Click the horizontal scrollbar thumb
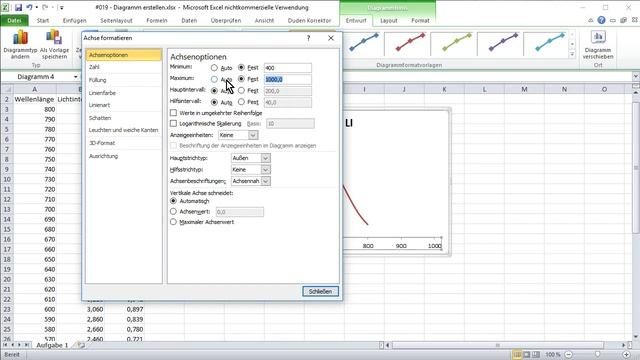This screenshot has width=640, height=360. pos(497,345)
